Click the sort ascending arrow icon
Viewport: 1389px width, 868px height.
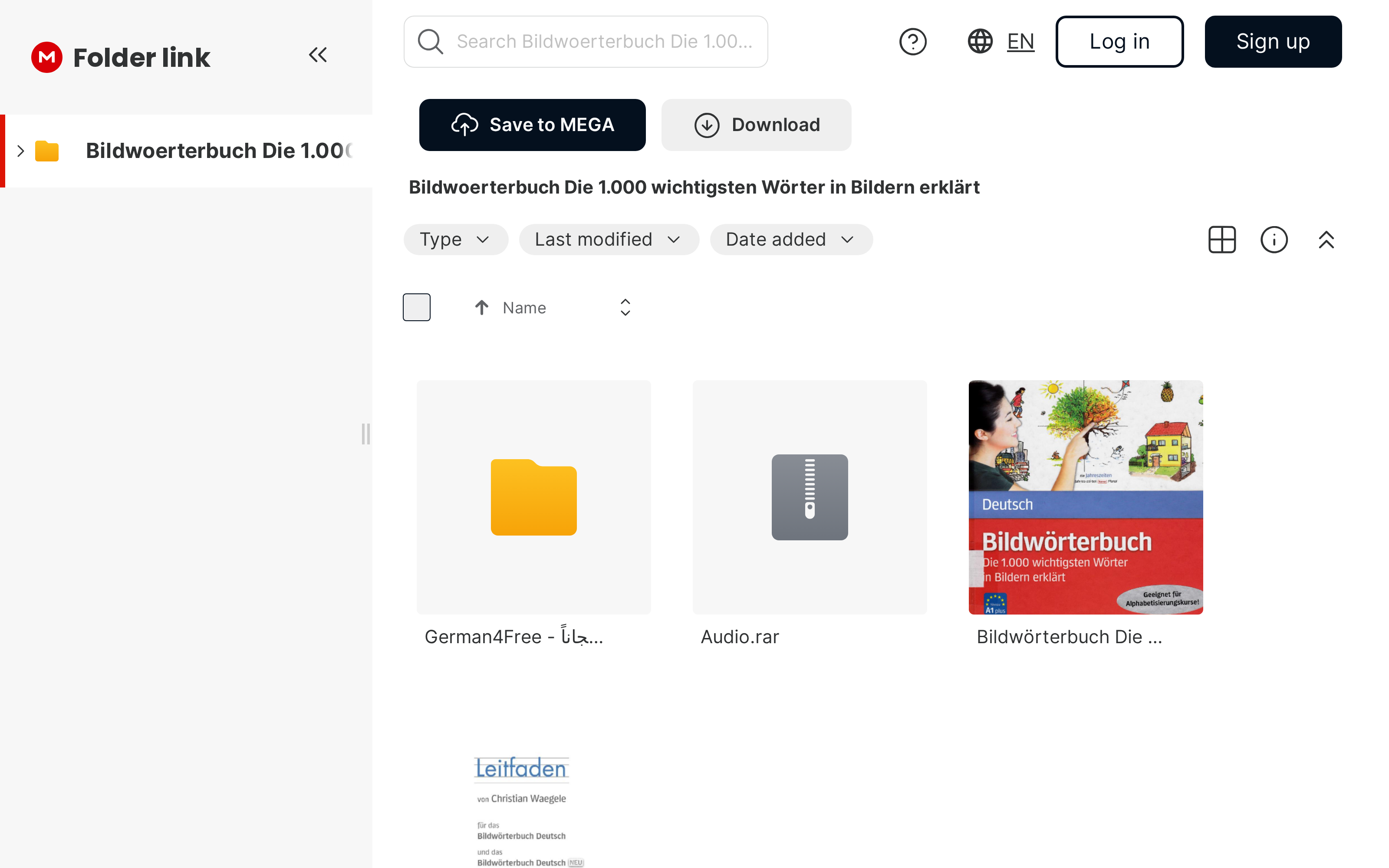tap(481, 308)
